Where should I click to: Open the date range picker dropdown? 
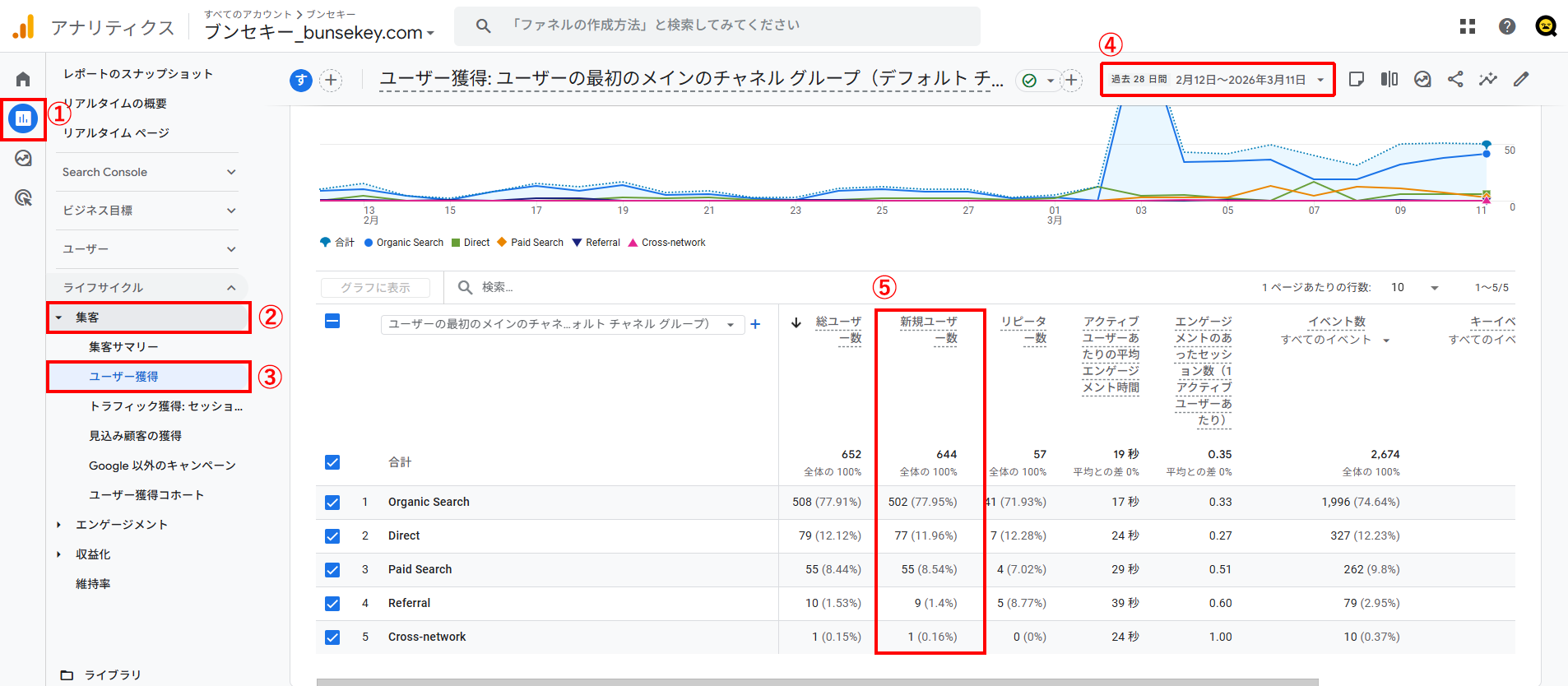[1218, 80]
